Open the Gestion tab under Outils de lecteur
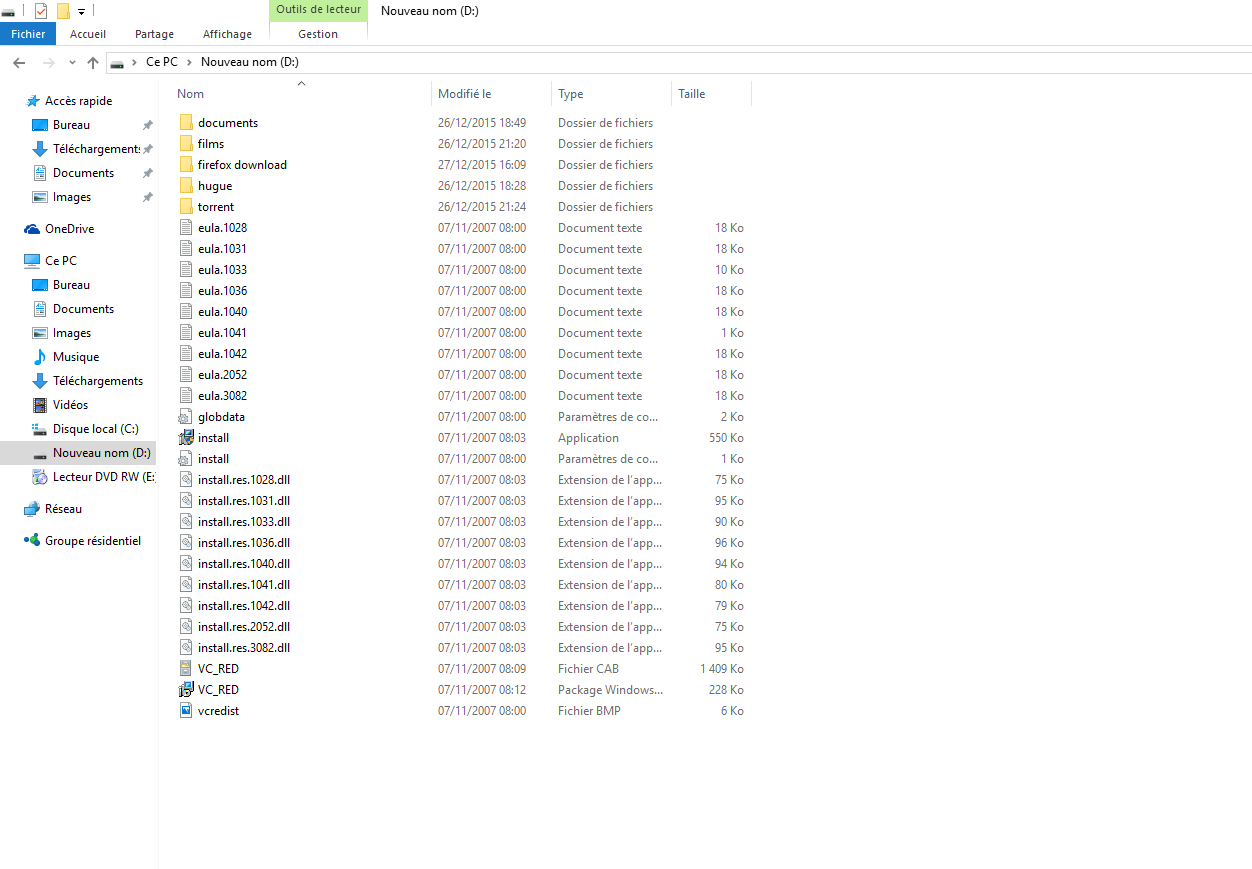This screenshot has width=1252, height=869. (x=318, y=34)
